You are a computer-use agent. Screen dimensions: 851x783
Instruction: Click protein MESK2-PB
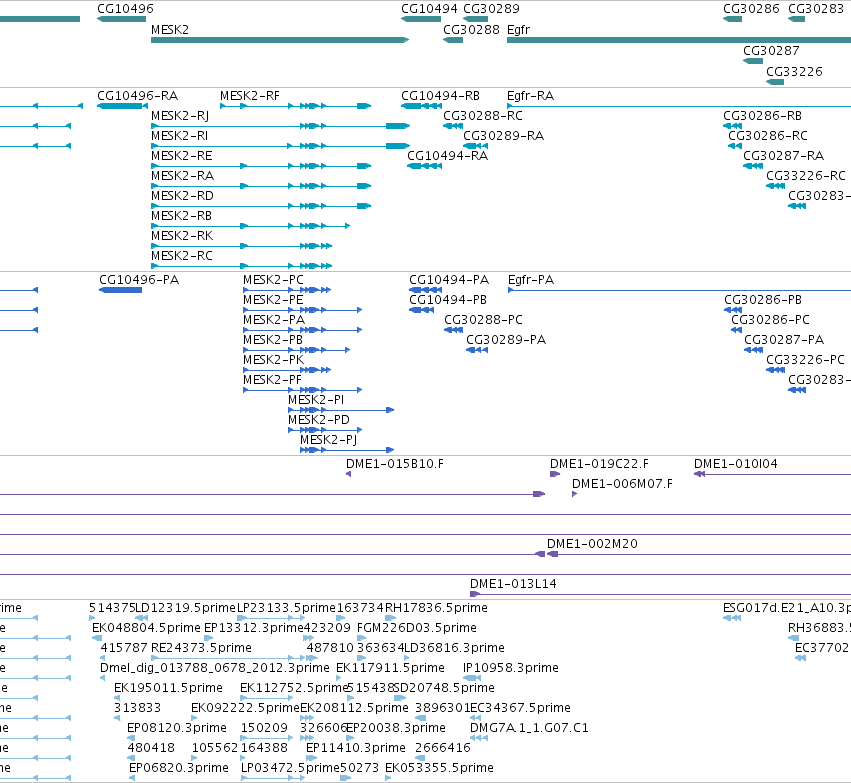[x=272, y=340]
